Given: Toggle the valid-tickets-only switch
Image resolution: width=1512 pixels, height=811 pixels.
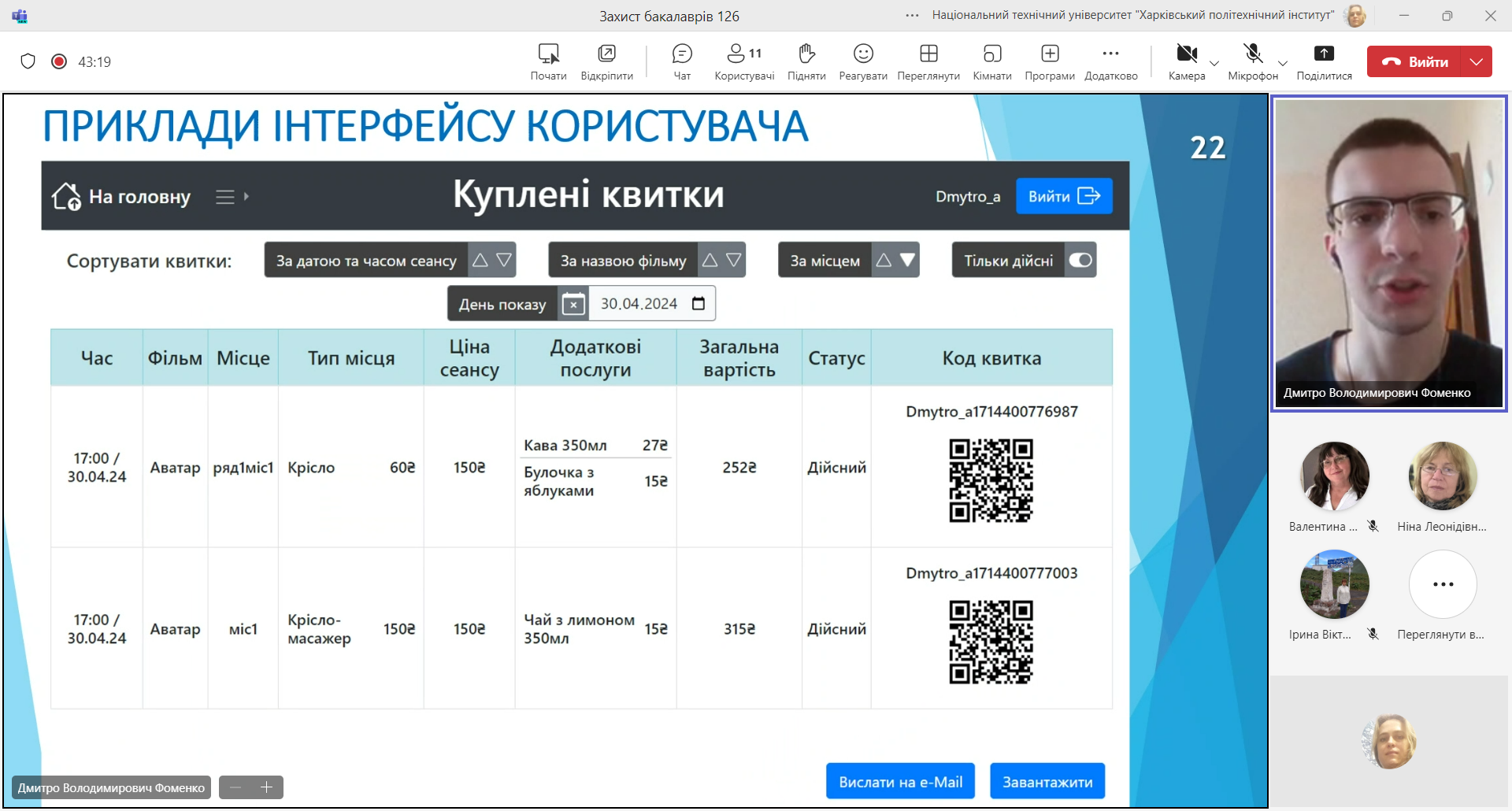Looking at the screenshot, I should 1080,261.
